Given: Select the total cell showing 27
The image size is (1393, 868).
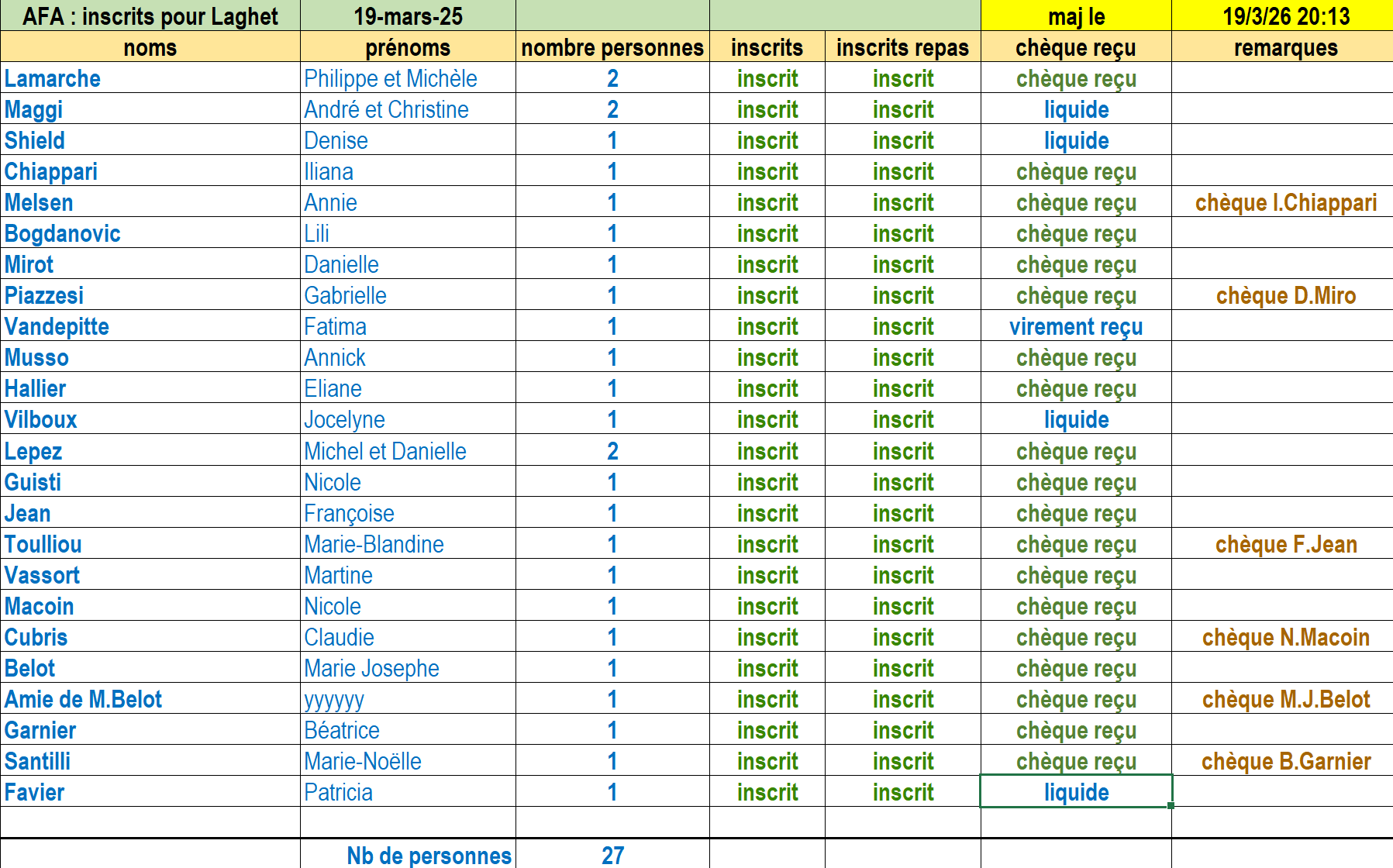Looking at the screenshot, I should [x=612, y=855].
